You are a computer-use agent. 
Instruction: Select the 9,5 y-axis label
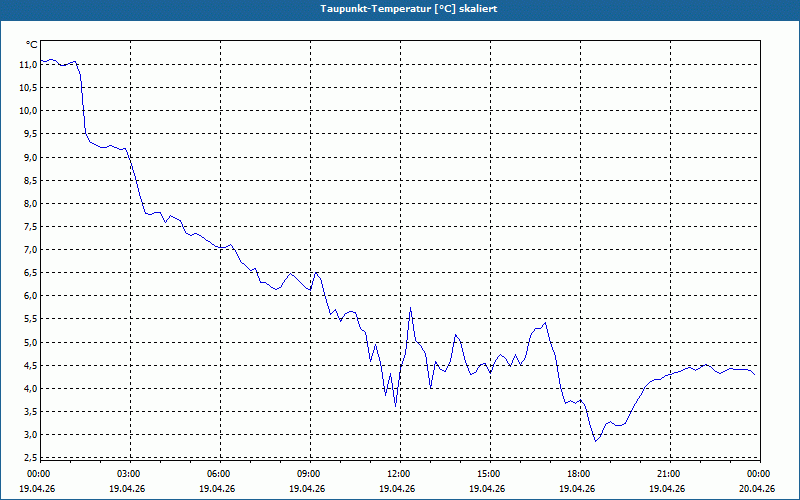point(30,134)
